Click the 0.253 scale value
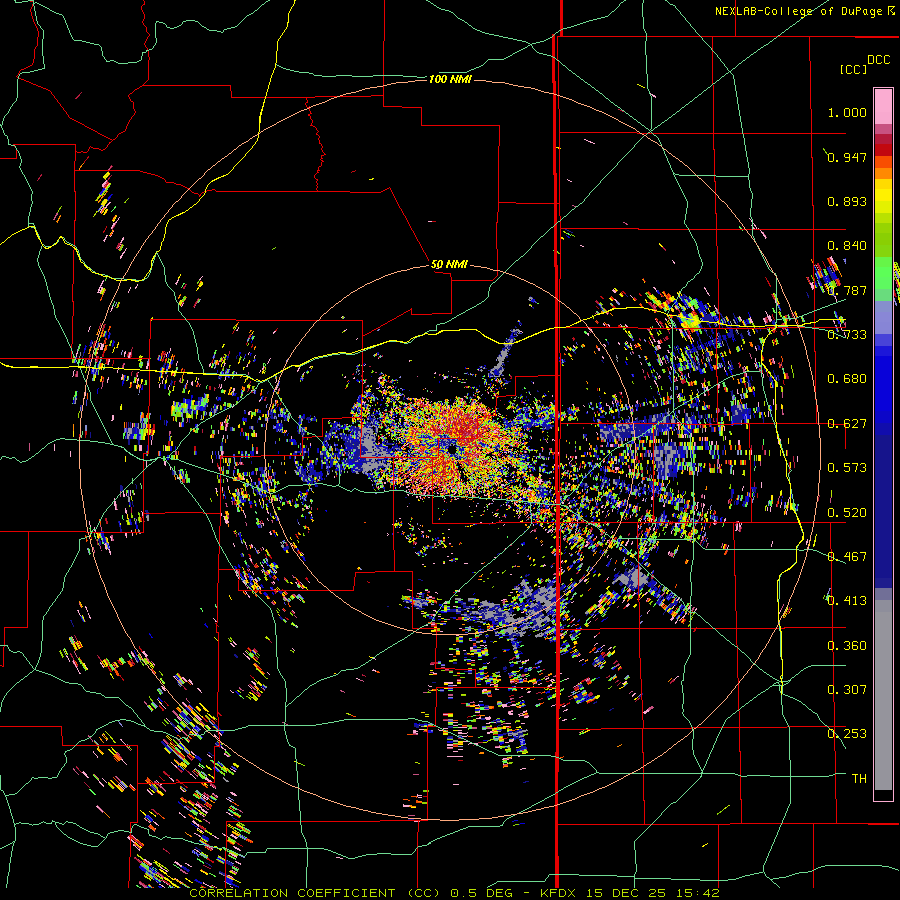The image size is (900, 900). 847,734
